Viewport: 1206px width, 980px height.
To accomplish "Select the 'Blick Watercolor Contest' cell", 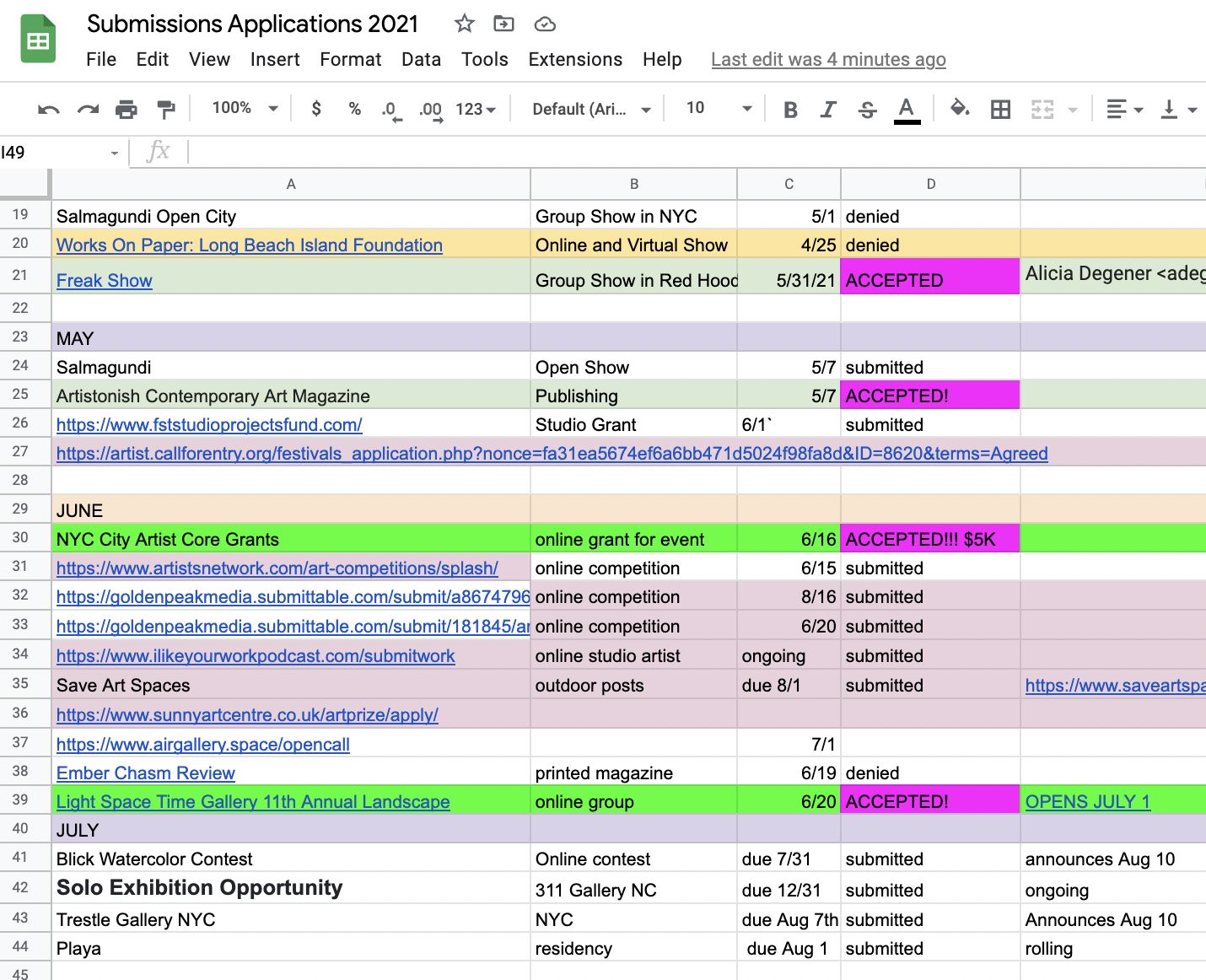I will [291, 859].
